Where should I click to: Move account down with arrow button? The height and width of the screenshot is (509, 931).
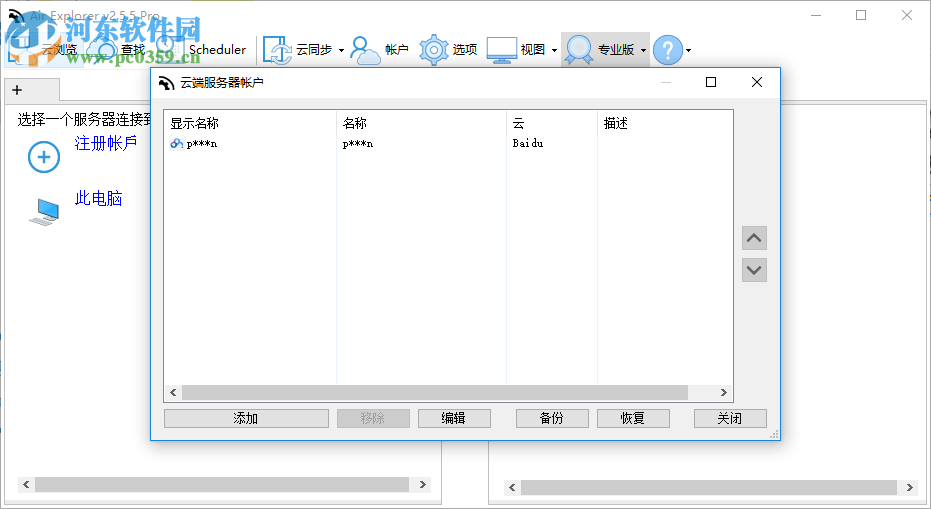click(754, 270)
